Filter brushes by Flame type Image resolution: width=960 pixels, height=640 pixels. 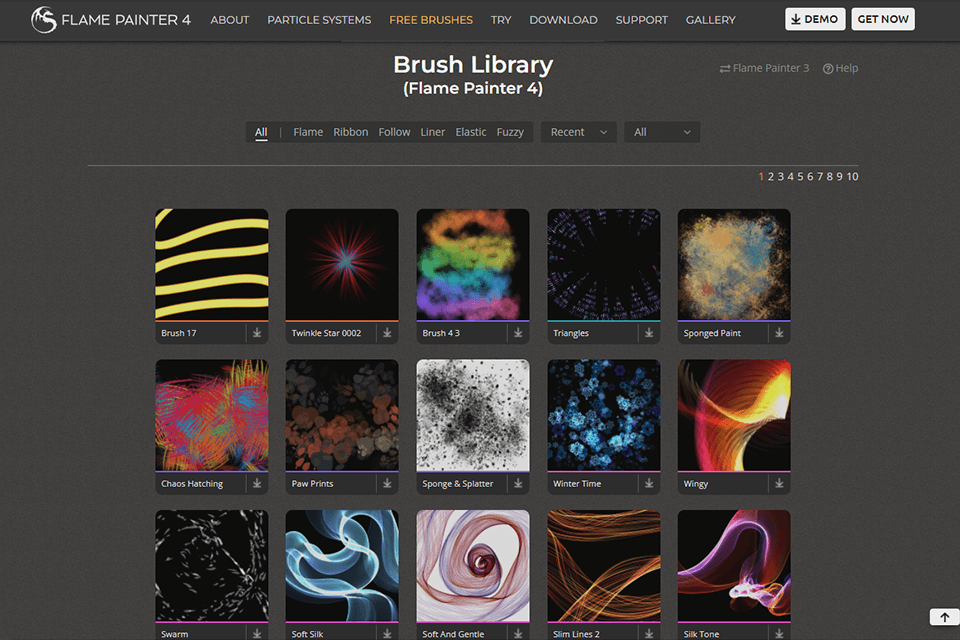pos(308,132)
